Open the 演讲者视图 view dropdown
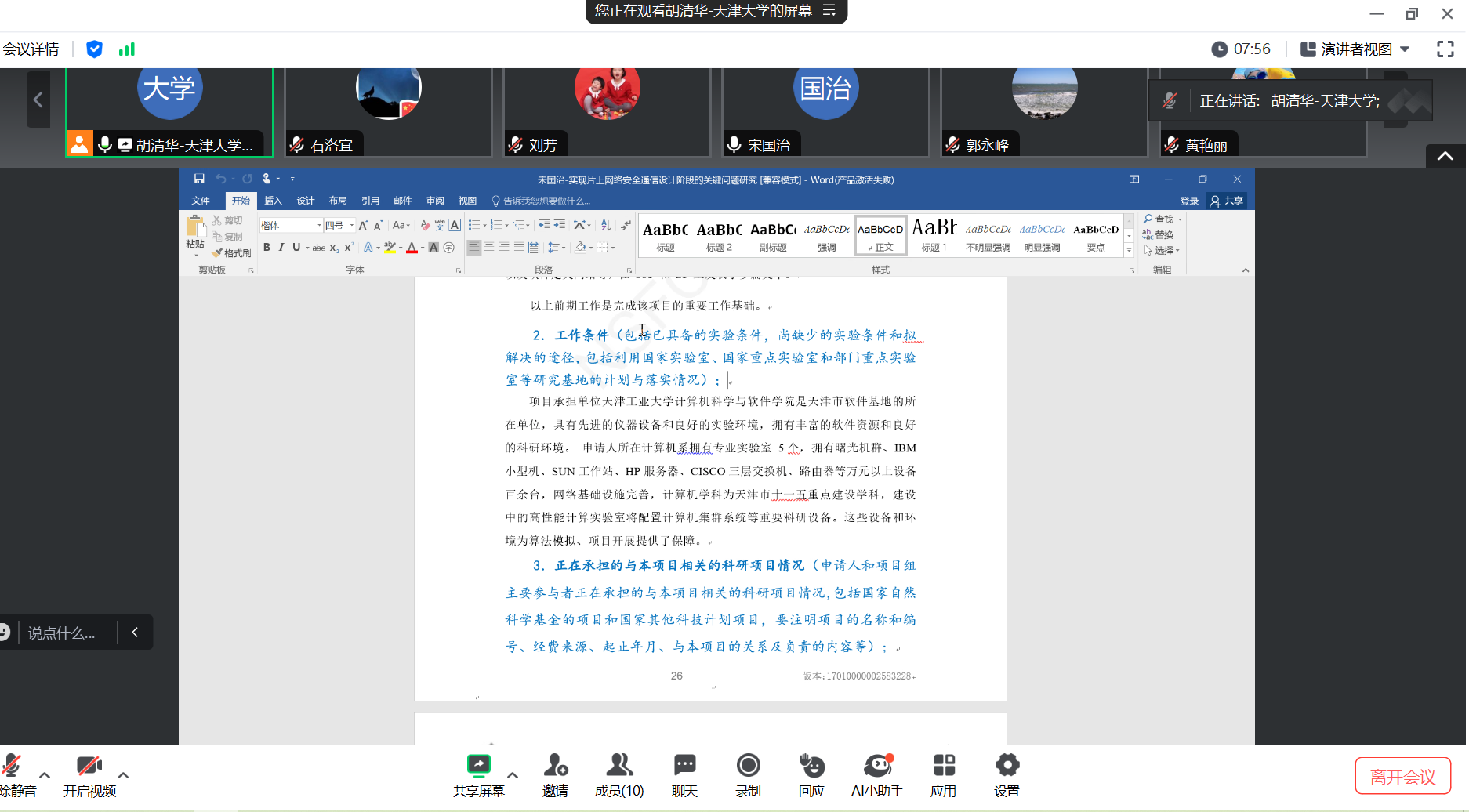This screenshot has height=812, width=1469. pos(1355,49)
